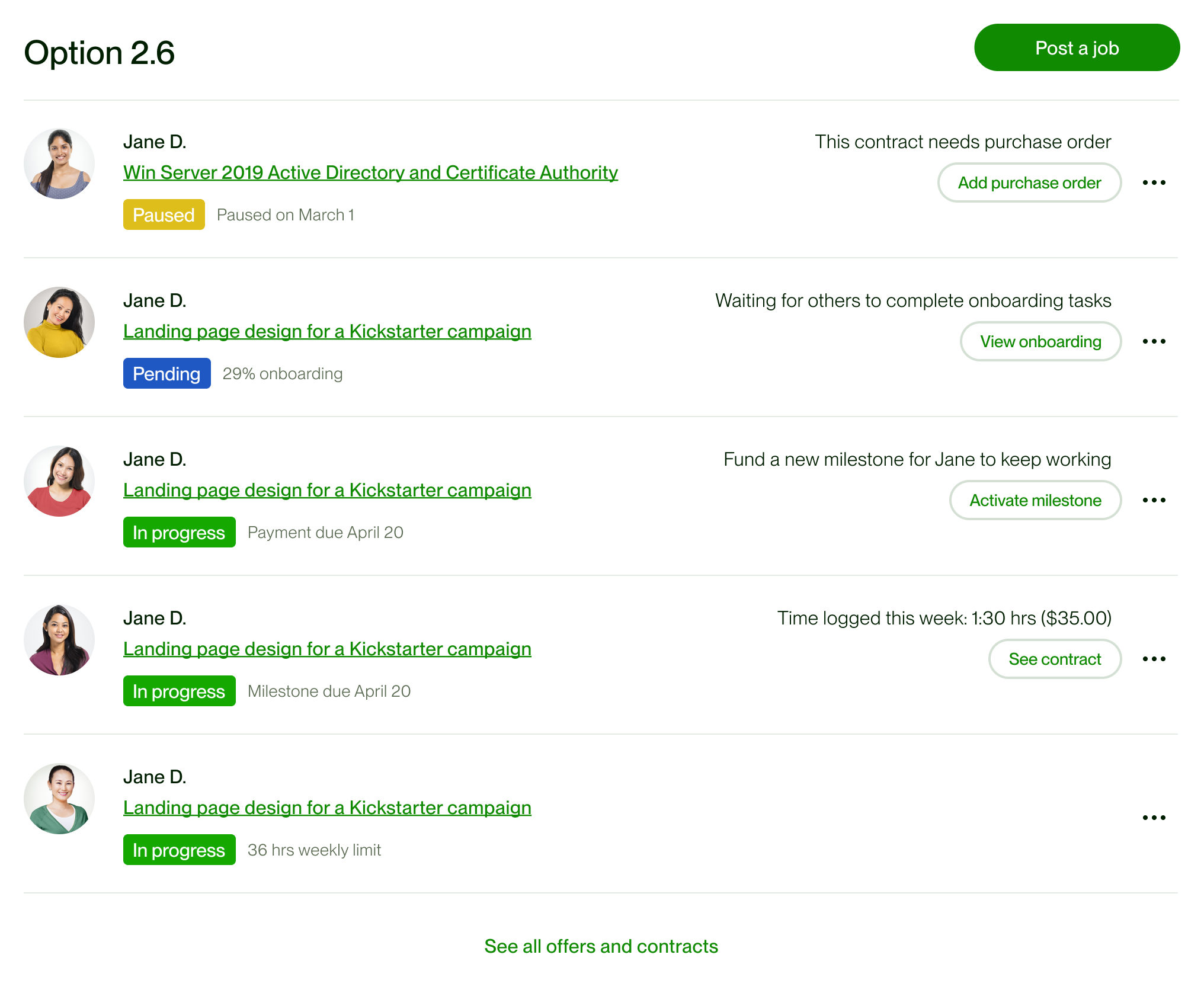Click Jane D. name above 36 hrs weekly limit
The width and height of the screenshot is (1204, 993).
click(x=155, y=777)
